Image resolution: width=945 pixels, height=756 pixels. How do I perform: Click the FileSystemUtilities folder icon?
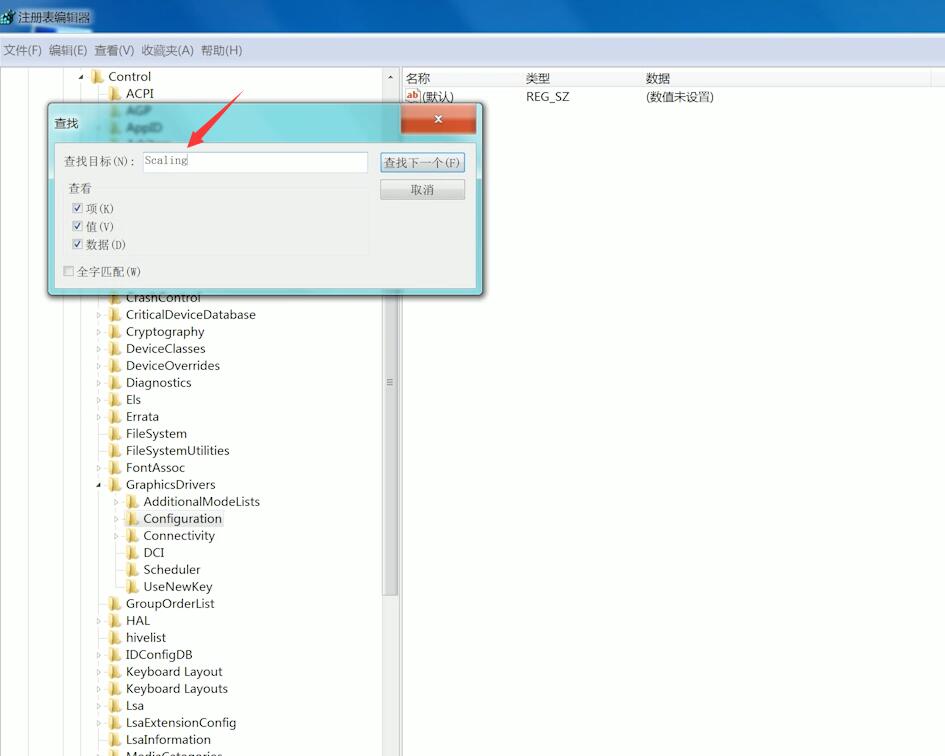tap(115, 450)
